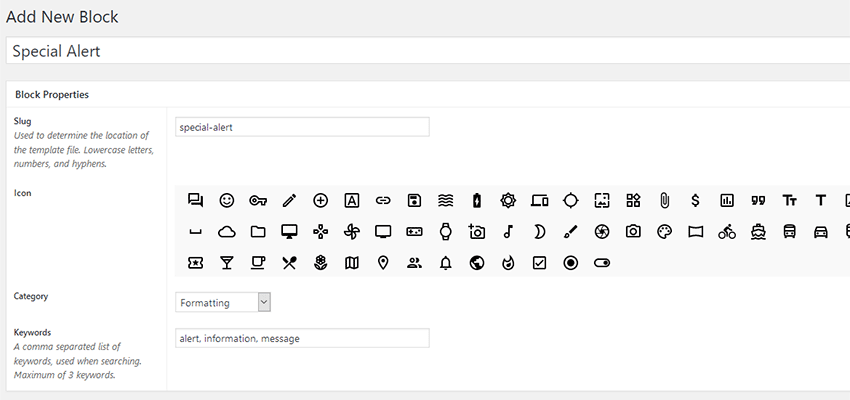Screen dimensions: 850x400
Task: Click the block title field Special Alert
Action: click(425, 51)
